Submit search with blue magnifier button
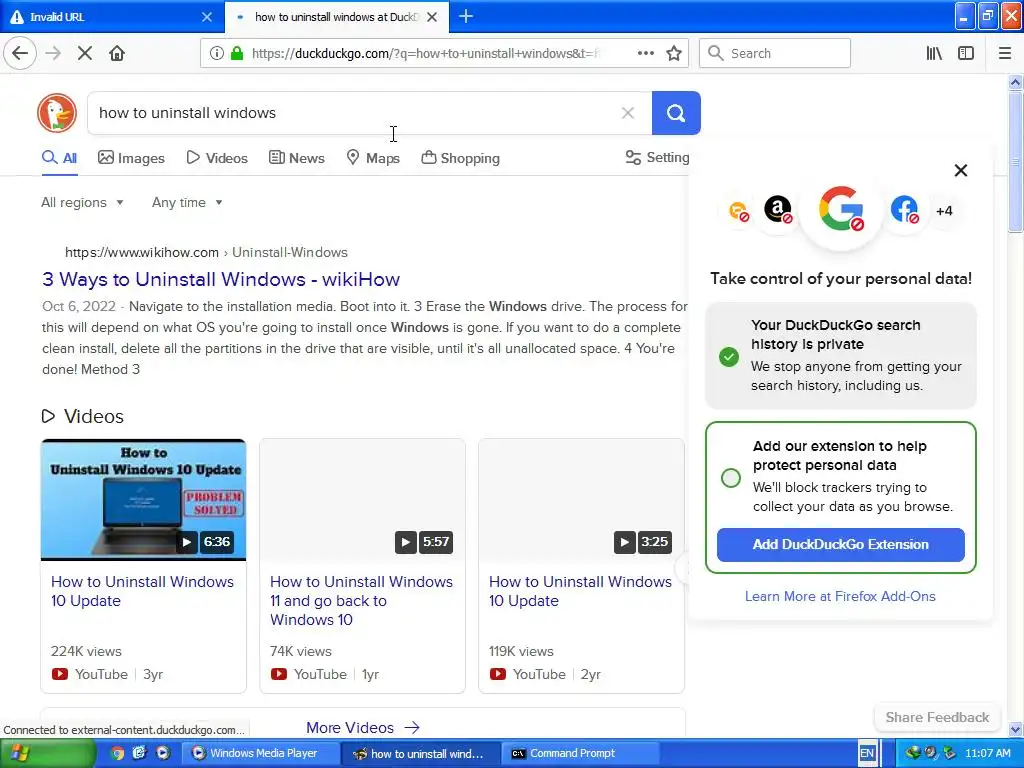 click(676, 113)
